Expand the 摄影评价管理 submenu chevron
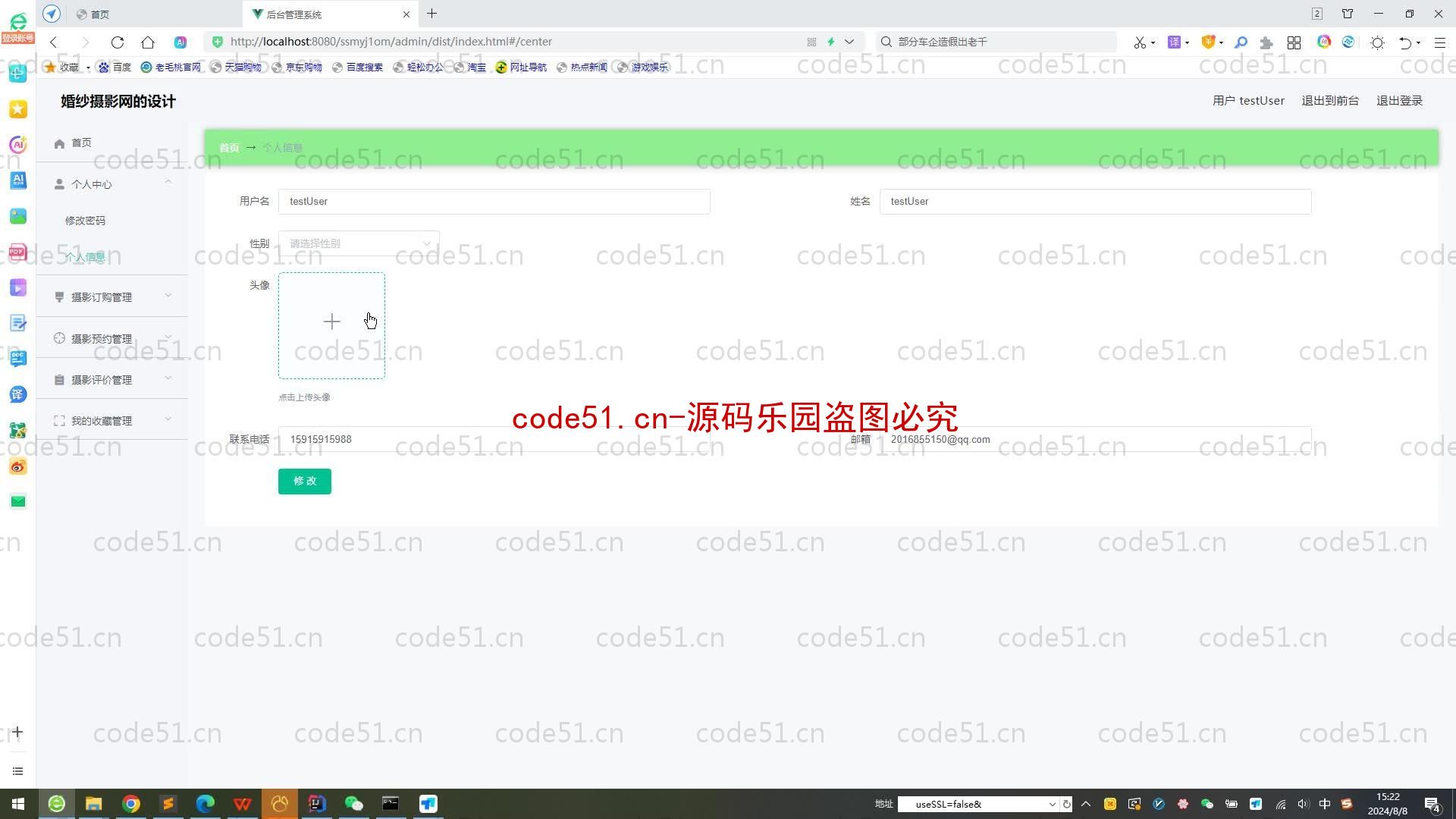The width and height of the screenshot is (1456, 819). click(x=168, y=379)
